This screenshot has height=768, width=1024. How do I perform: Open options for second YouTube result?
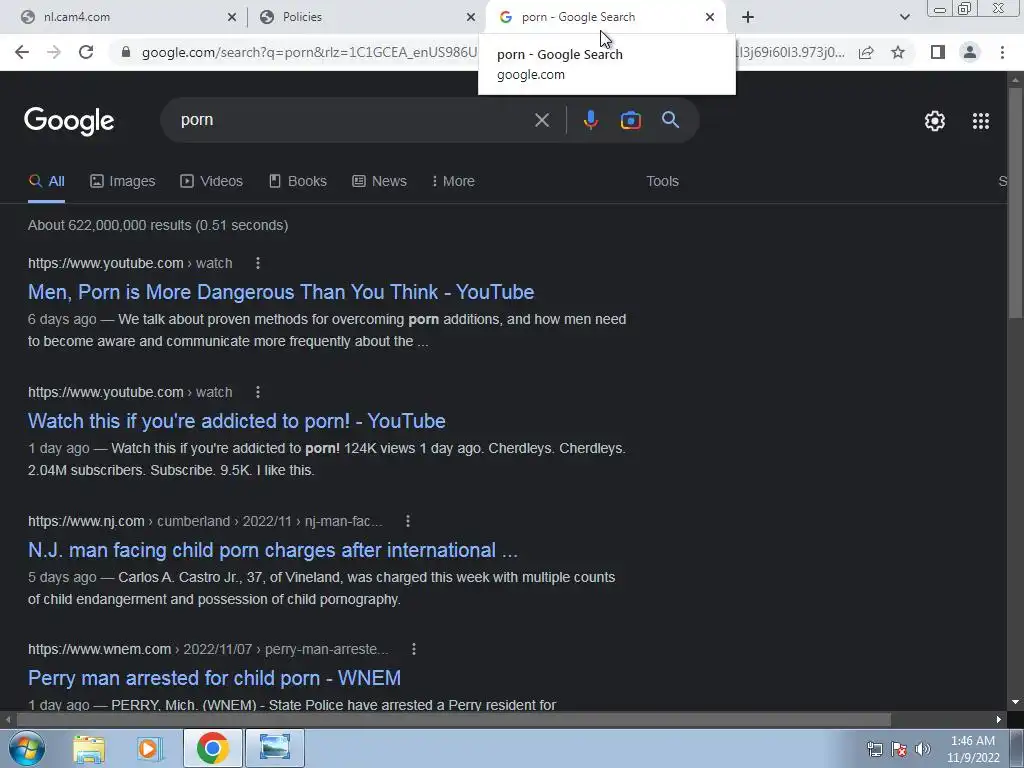pyautogui.click(x=258, y=392)
